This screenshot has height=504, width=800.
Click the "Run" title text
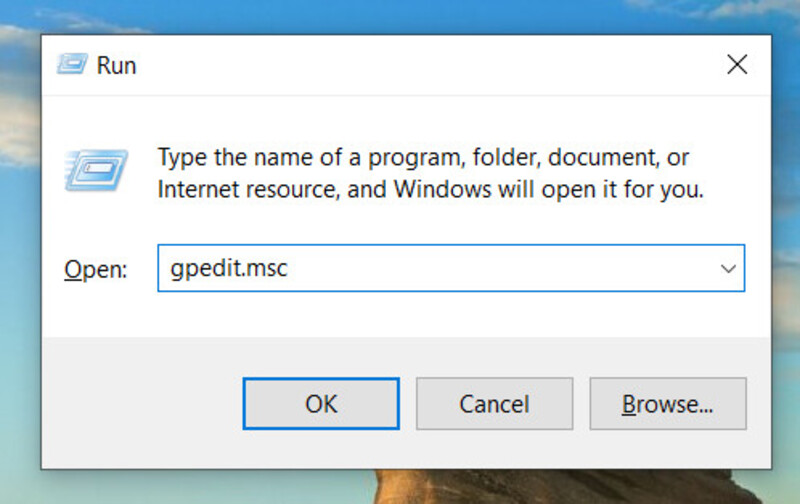click(x=116, y=65)
